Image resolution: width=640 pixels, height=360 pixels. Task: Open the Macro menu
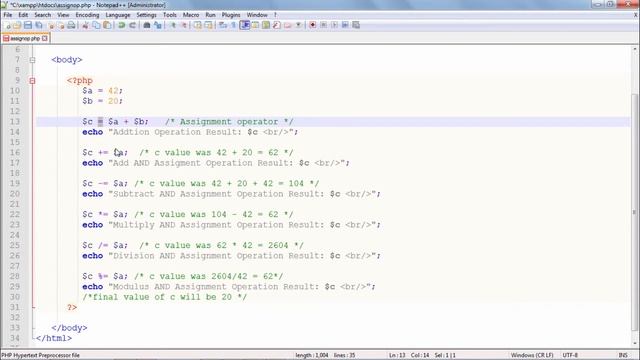click(191, 15)
